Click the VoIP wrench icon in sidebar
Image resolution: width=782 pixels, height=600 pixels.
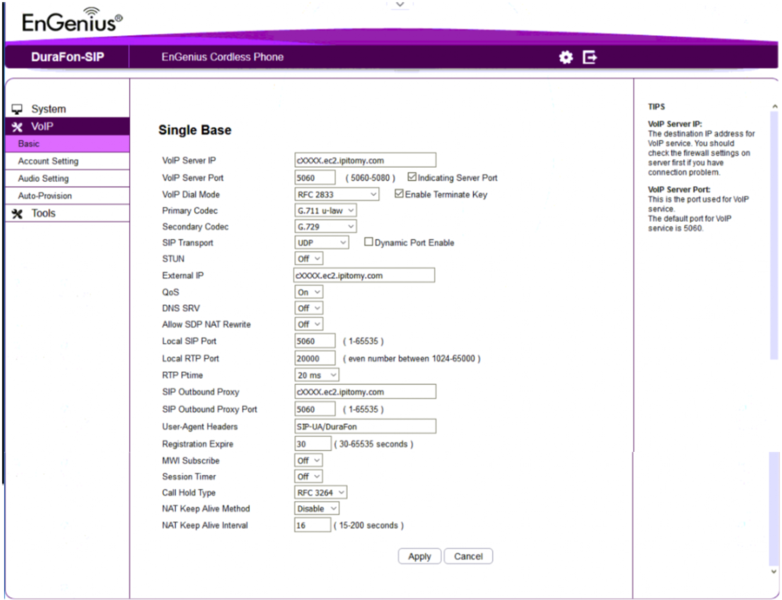coord(16,127)
